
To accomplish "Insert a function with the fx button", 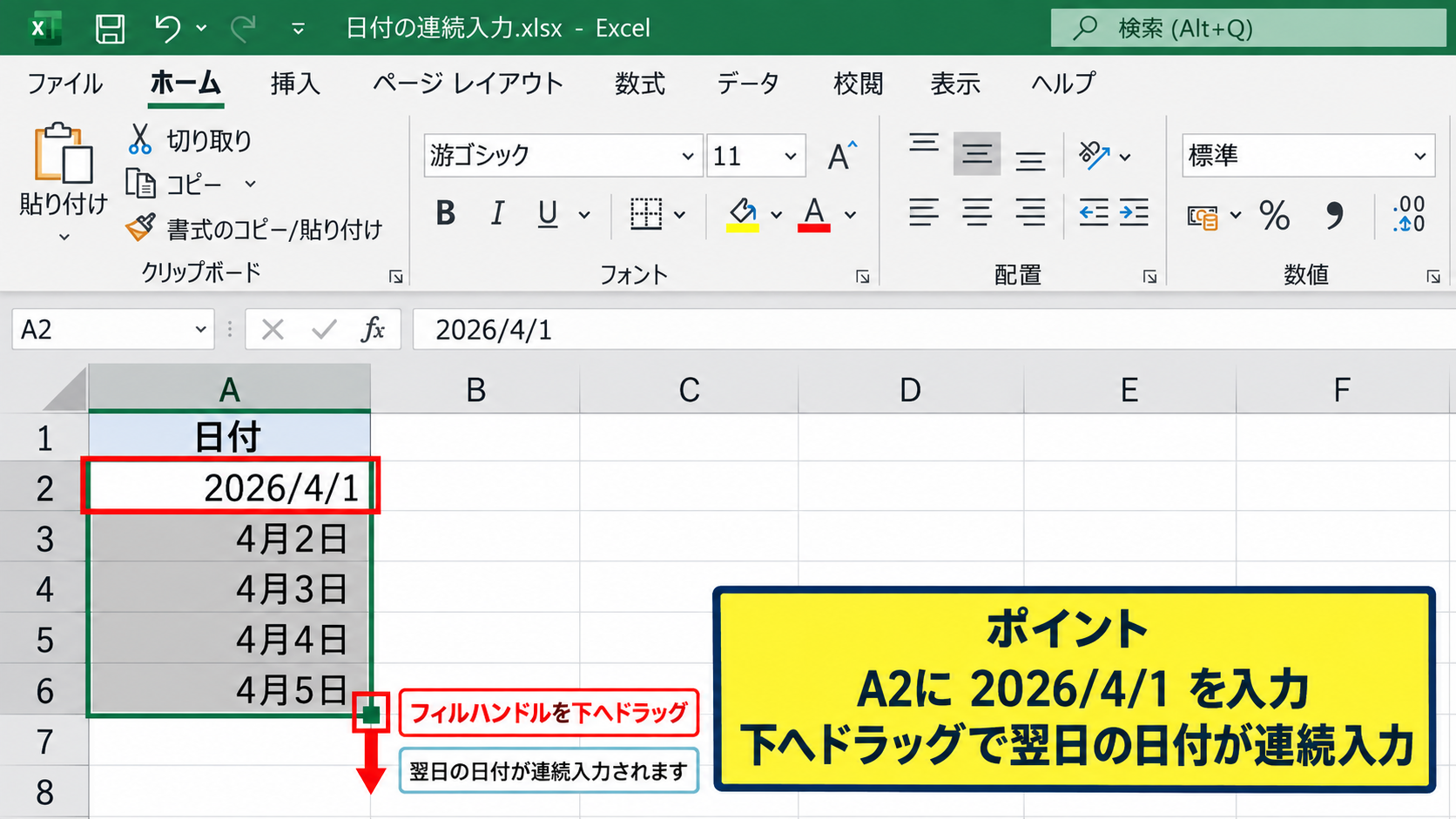I will pos(374,329).
